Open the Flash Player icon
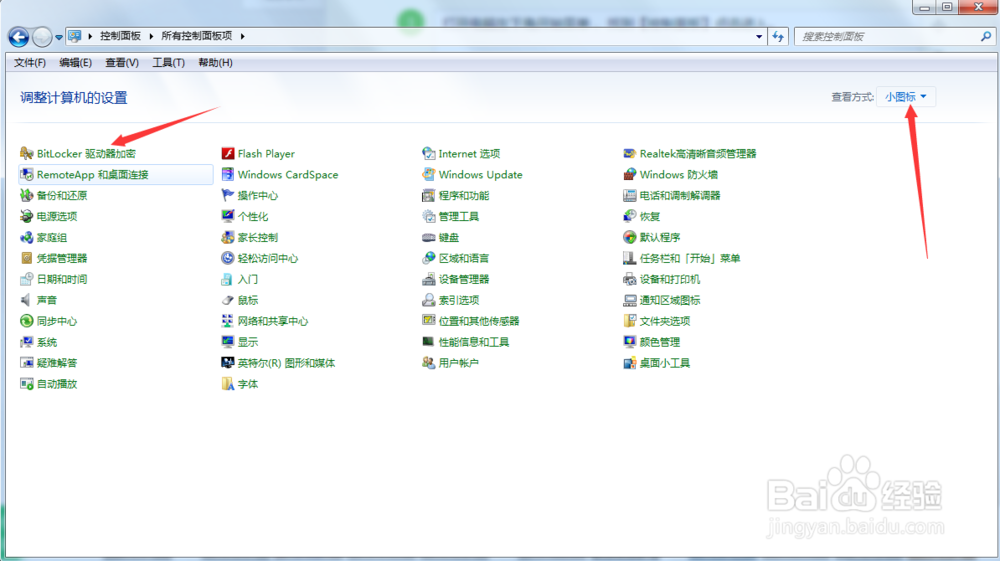The image size is (1000, 561). (x=228, y=154)
